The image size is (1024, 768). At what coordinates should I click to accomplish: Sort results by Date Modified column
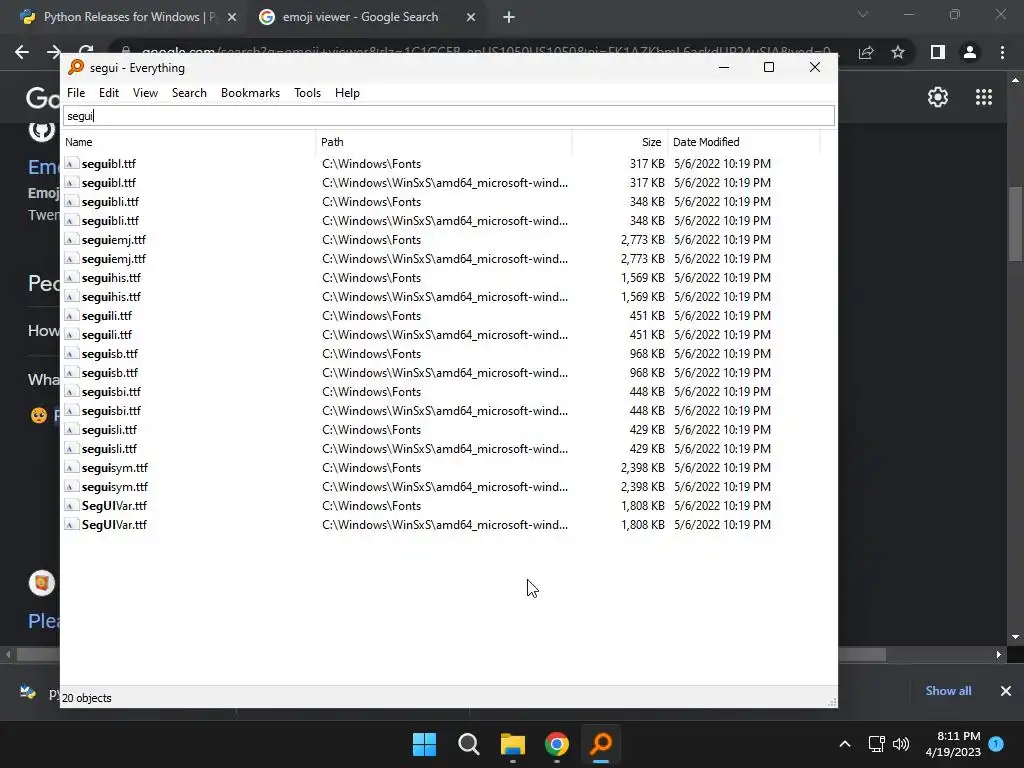[744, 142]
